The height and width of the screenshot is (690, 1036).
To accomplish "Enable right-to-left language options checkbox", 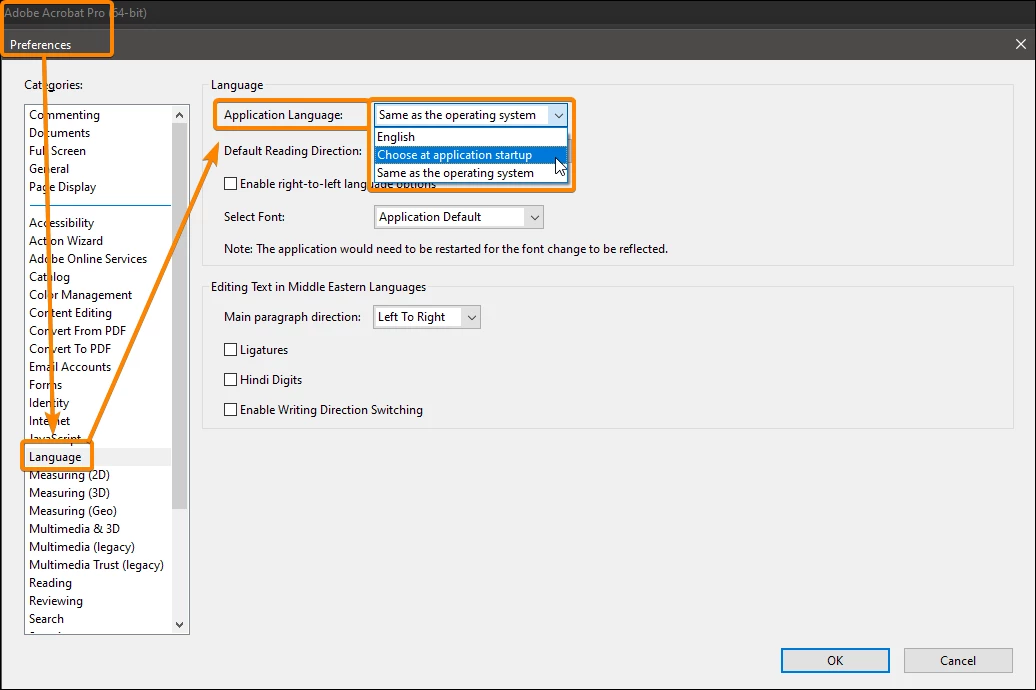I will (231, 184).
